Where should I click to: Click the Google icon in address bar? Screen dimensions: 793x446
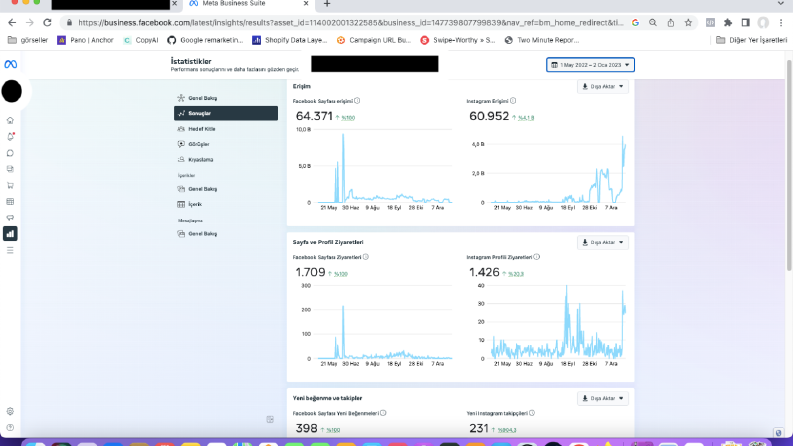click(635, 22)
